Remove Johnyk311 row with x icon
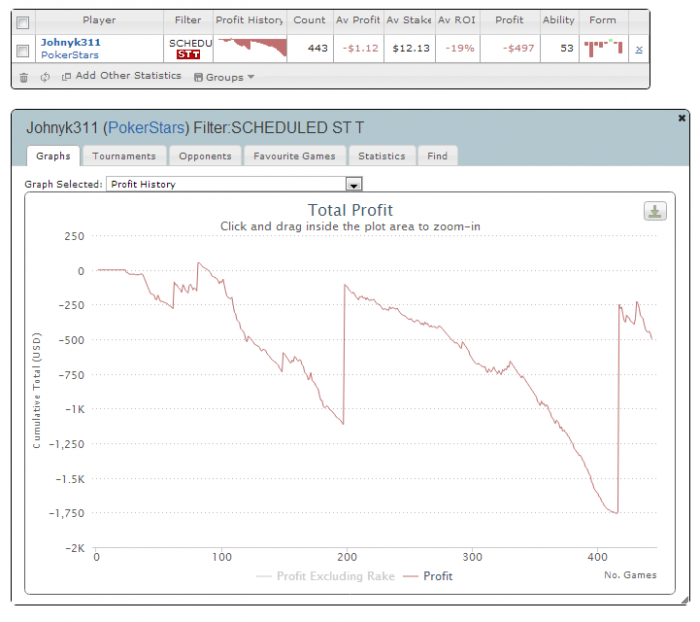The height and width of the screenshot is (622, 700). tap(639, 50)
